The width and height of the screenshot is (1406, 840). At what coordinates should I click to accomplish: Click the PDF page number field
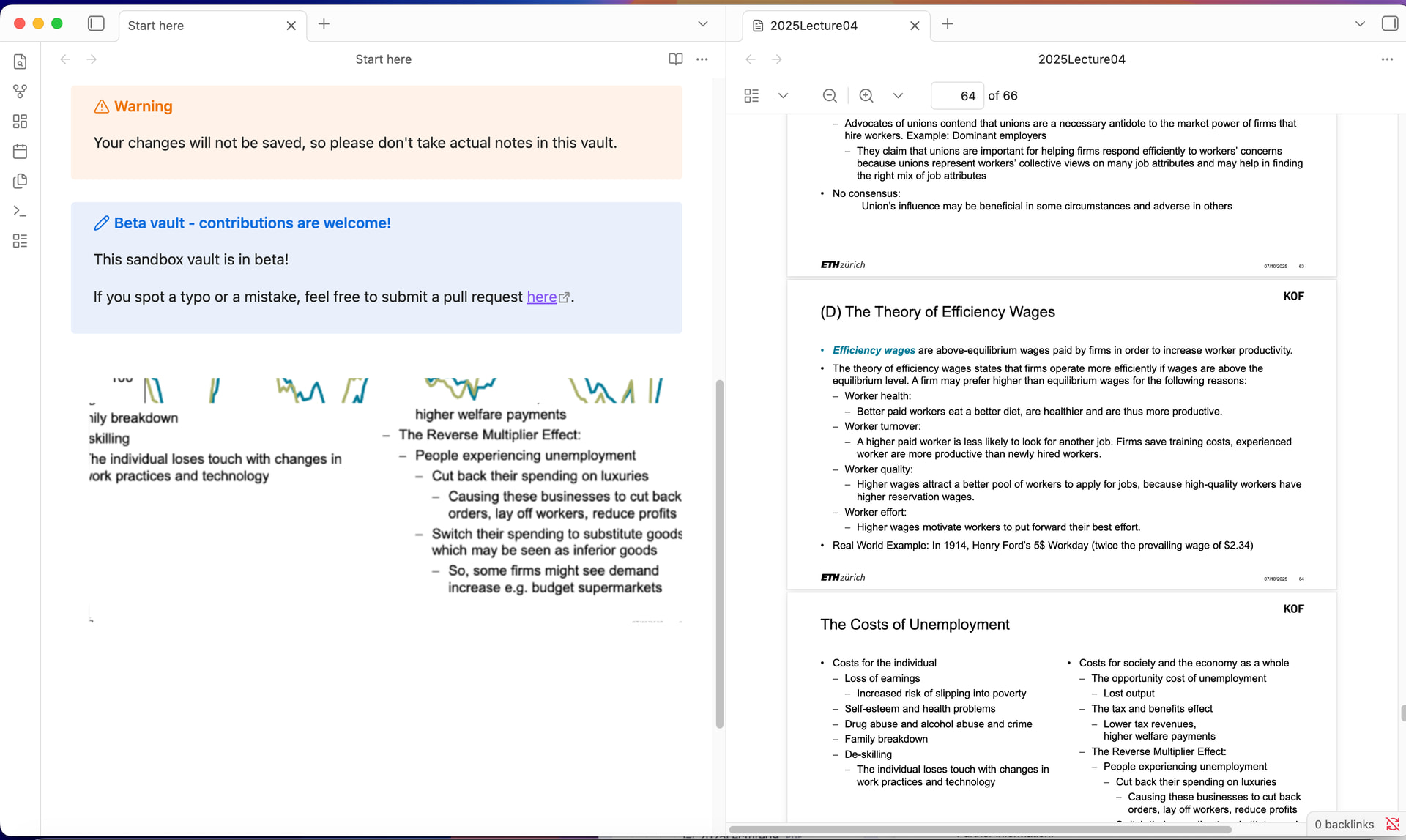956,96
